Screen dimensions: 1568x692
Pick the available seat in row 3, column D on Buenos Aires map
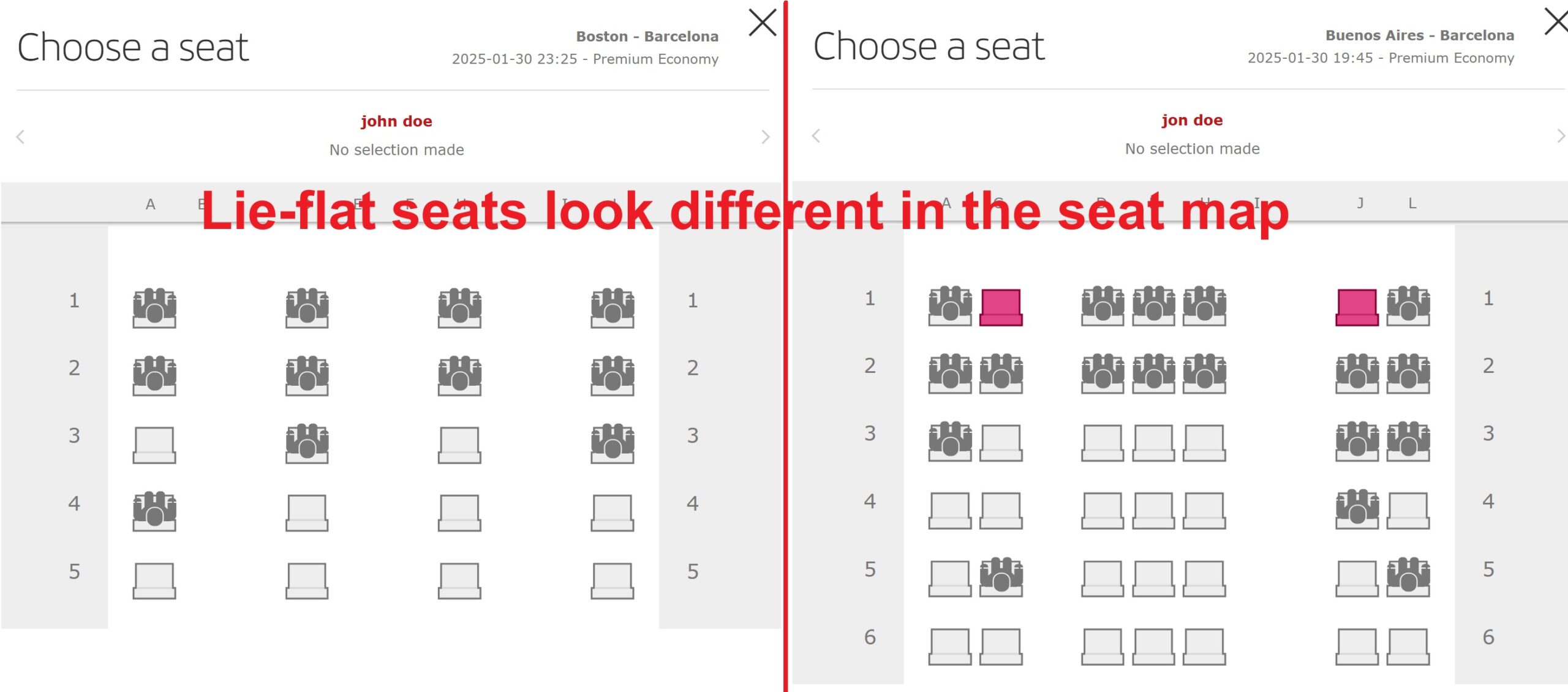1102,441
